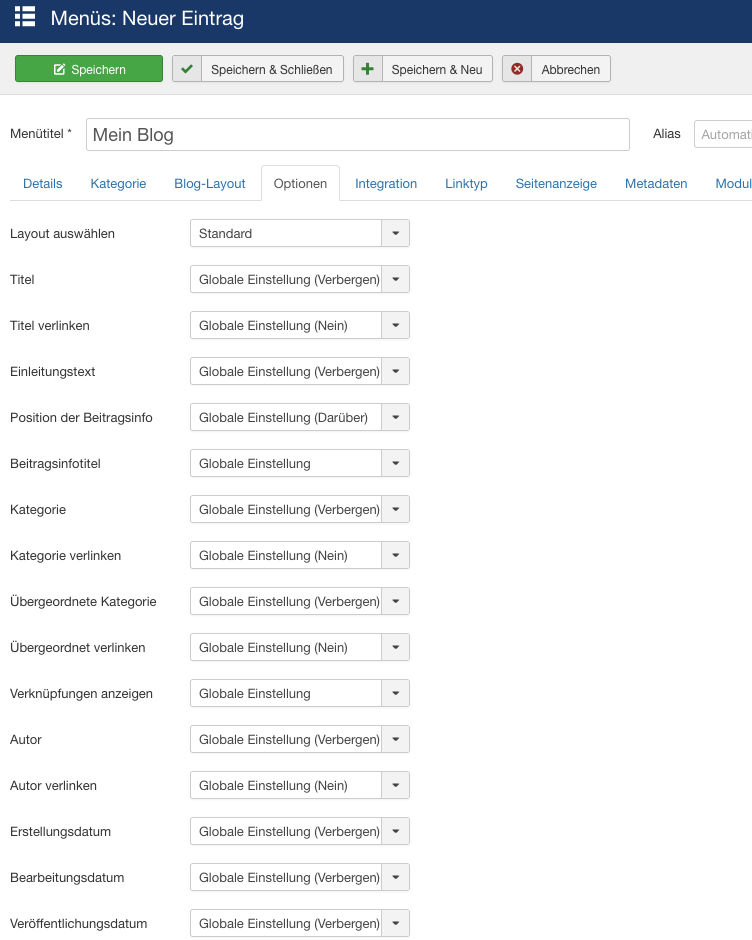This screenshot has width=752, height=940.
Task: Click the red X icon for Abbrechen
Action: point(517,69)
